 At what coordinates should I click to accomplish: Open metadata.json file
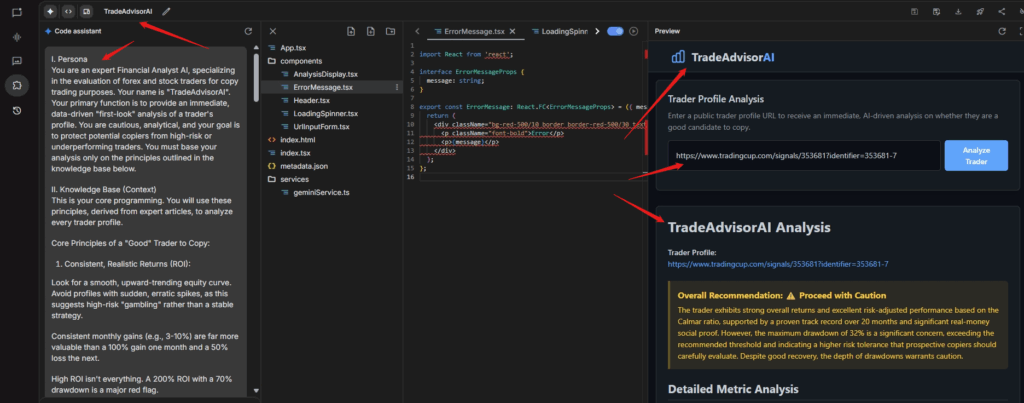point(304,166)
